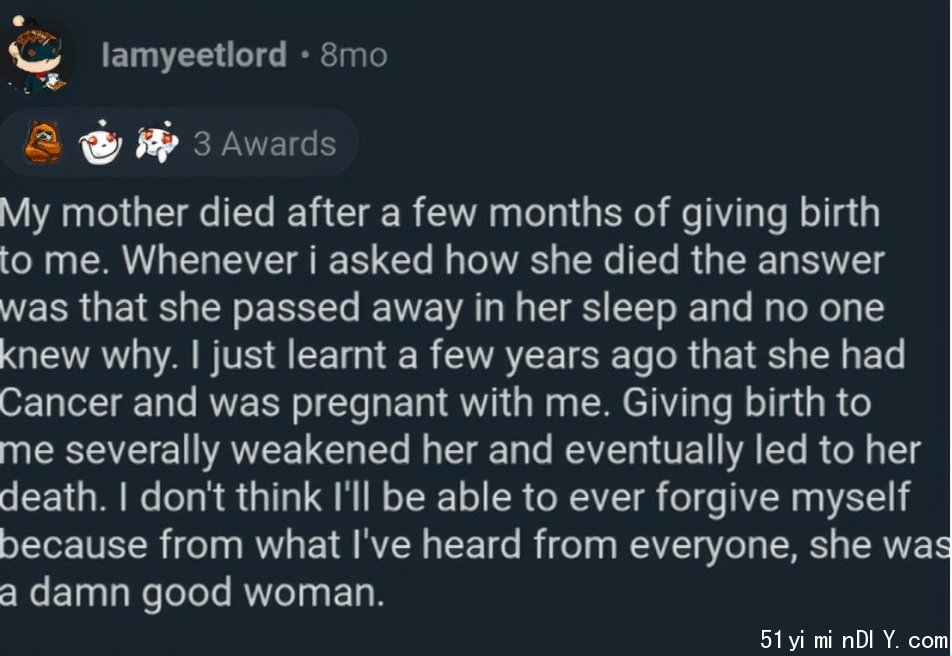
Task: Click 'giving birth' on the first line
Action: pos(780,215)
